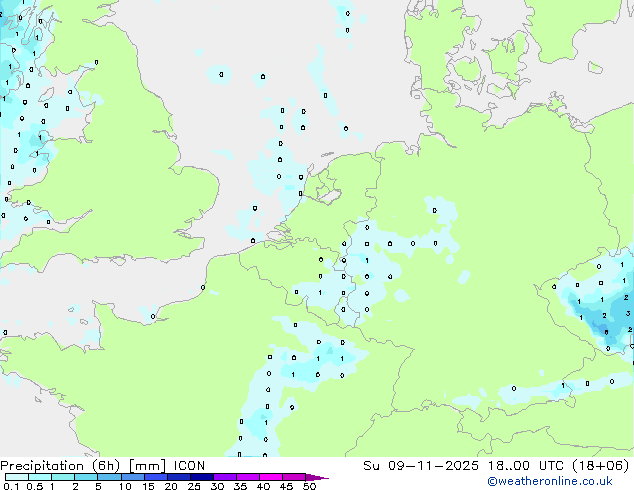Click the '3' precipitation value on map
This screenshot has width=634, height=490.
(628, 313)
